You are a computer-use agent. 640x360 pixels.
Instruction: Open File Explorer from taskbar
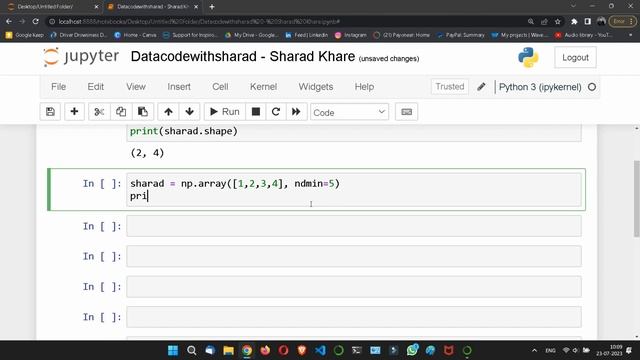pos(229,350)
